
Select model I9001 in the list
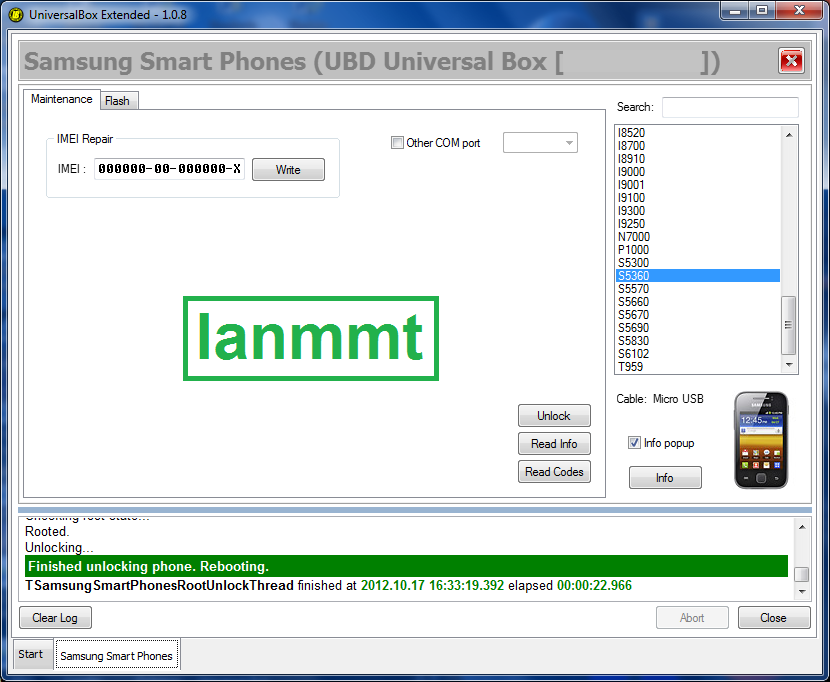(x=698, y=184)
